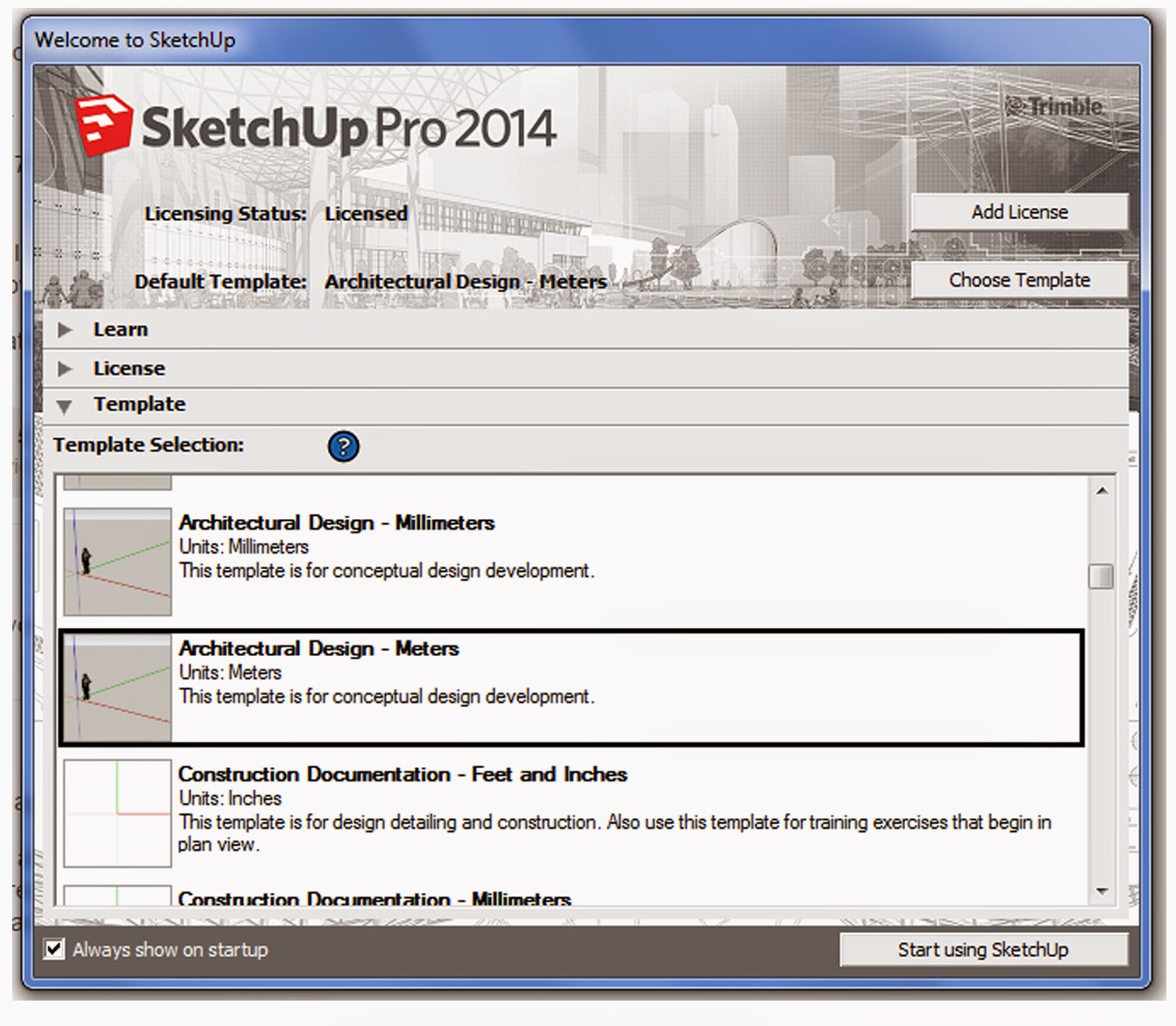Viewport: 1176px width, 1026px height.
Task: Click the Choose Template button
Action: [1019, 280]
